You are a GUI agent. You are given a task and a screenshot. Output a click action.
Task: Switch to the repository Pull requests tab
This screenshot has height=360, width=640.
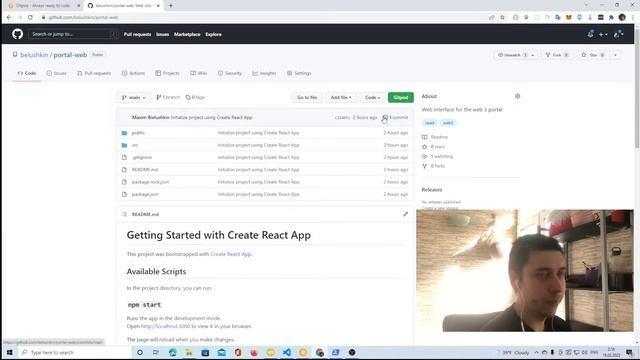coord(94,73)
